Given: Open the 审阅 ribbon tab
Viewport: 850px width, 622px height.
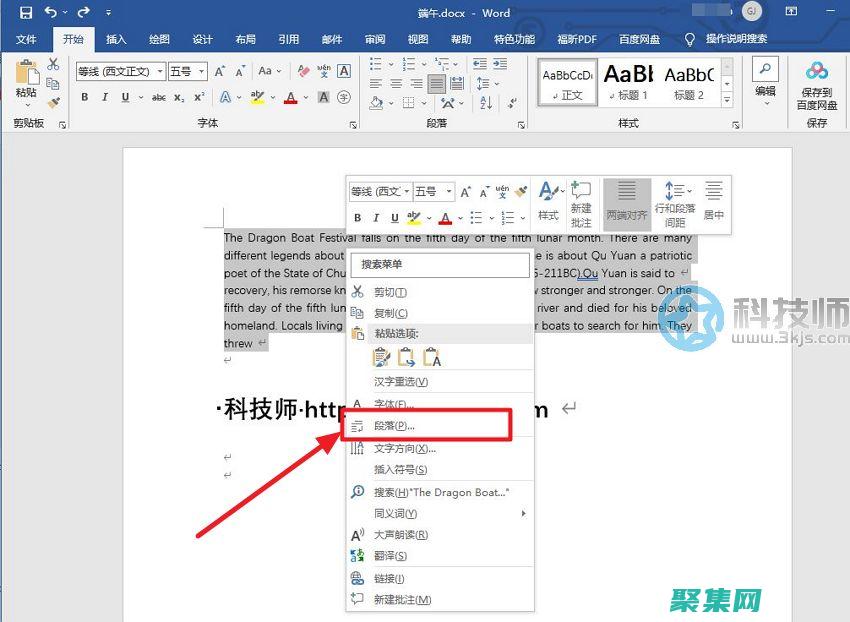Looking at the screenshot, I should [x=374, y=39].
